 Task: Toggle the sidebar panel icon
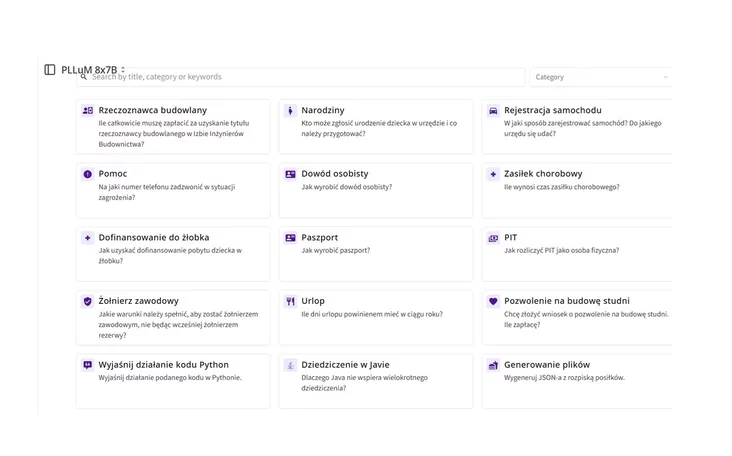[50, 70]
